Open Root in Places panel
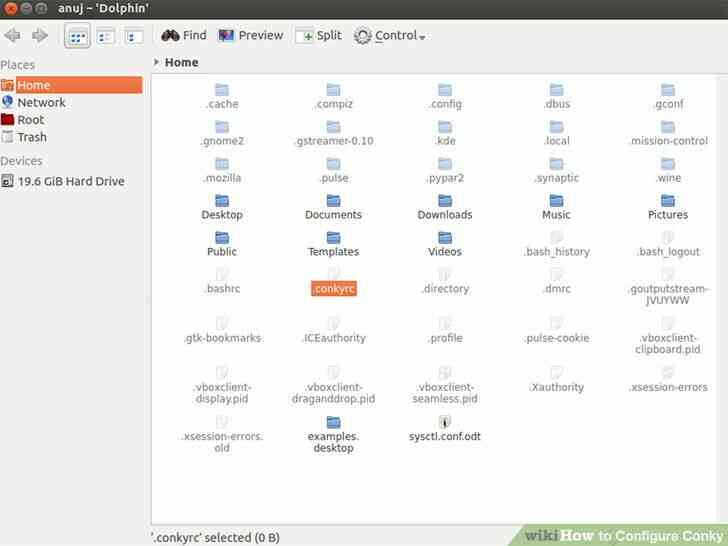 tap(23, 120)
